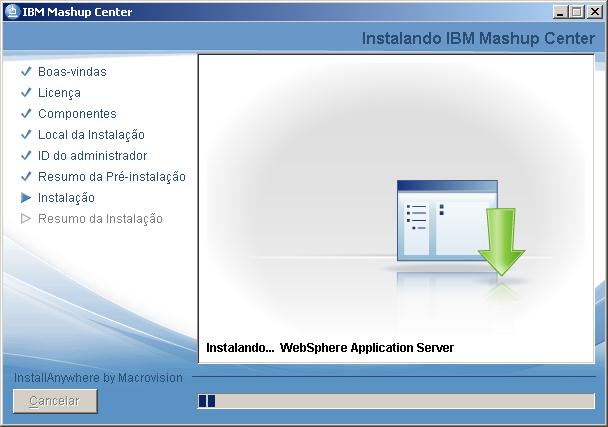Click the Resumo da Instalação step
Image resolution: width=608 pixels, height=427 pixels.
pos(100,219)
